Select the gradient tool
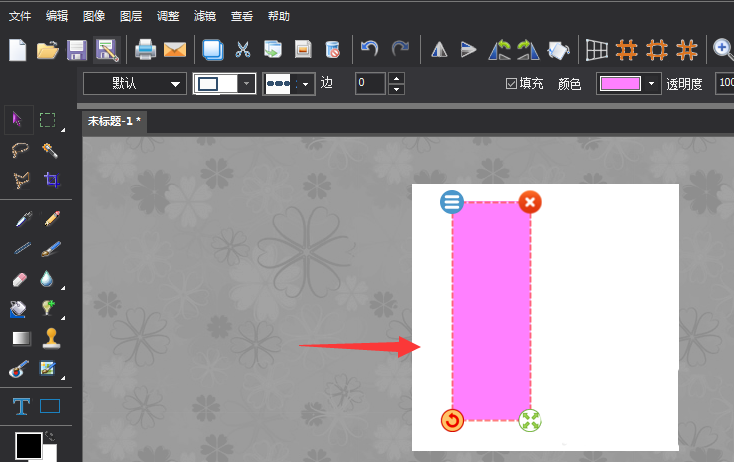 (x=22, y=338)
